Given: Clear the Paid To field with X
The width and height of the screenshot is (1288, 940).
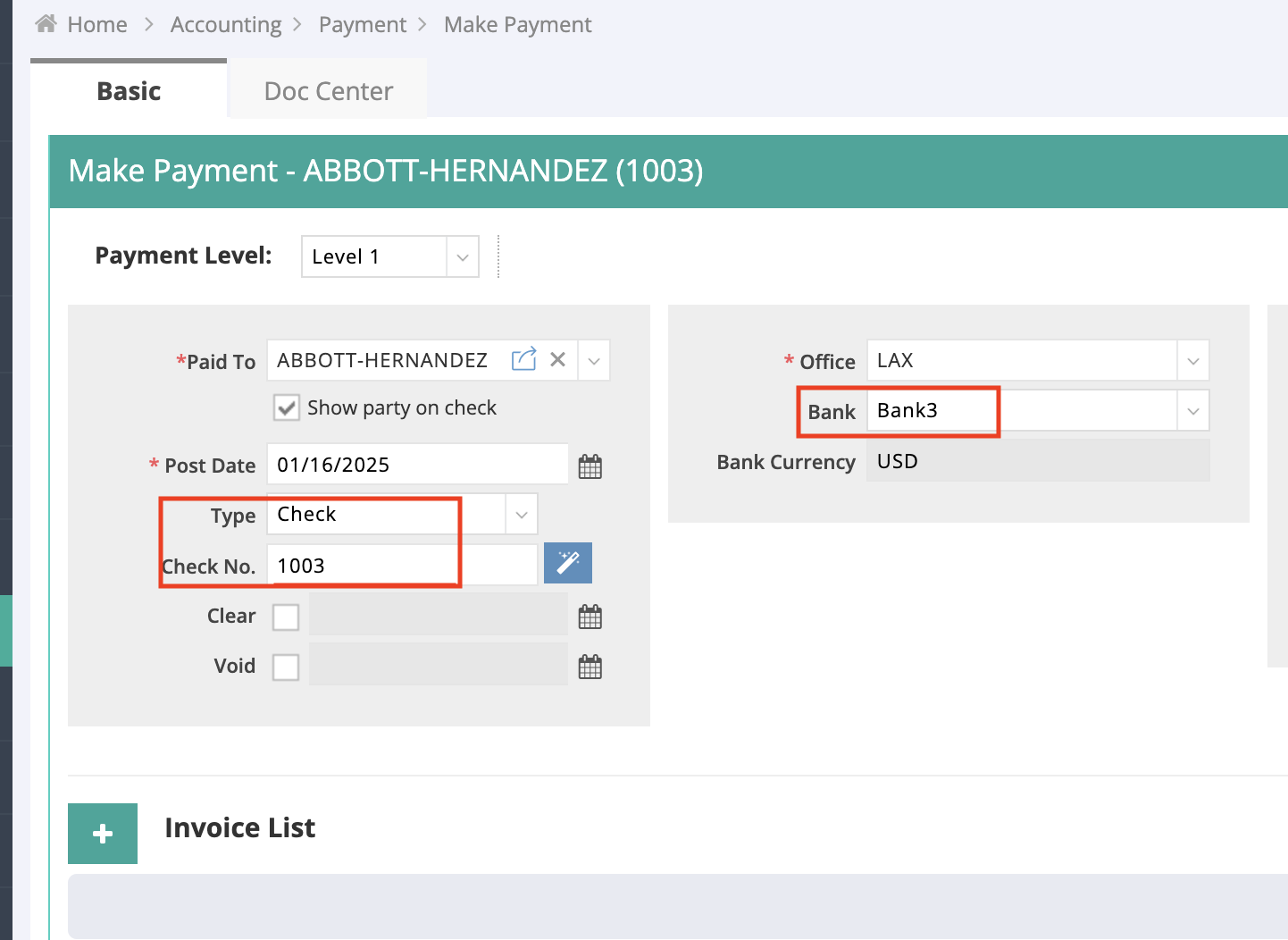Looking at the screenshot, I should 557,359.
